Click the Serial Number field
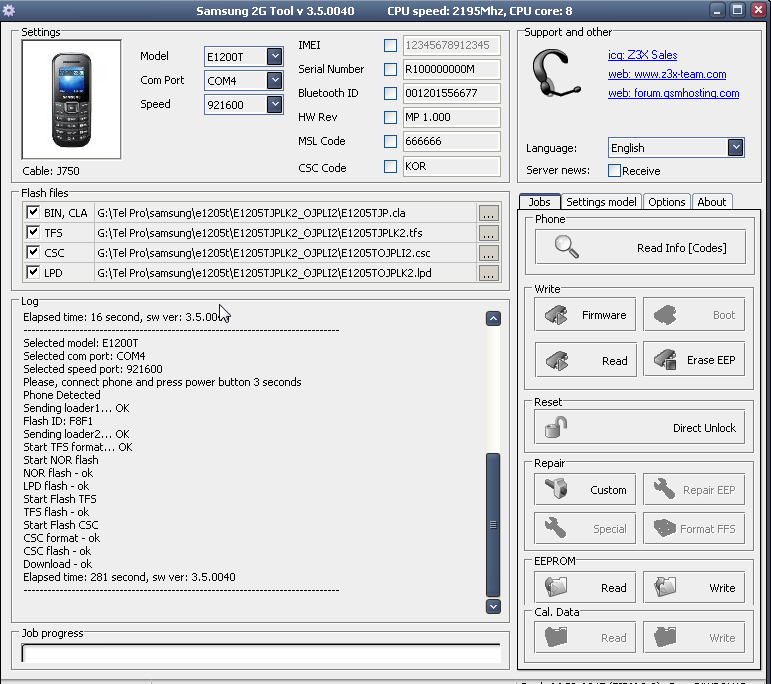The image size is (771, 684). tap(451, 69)
